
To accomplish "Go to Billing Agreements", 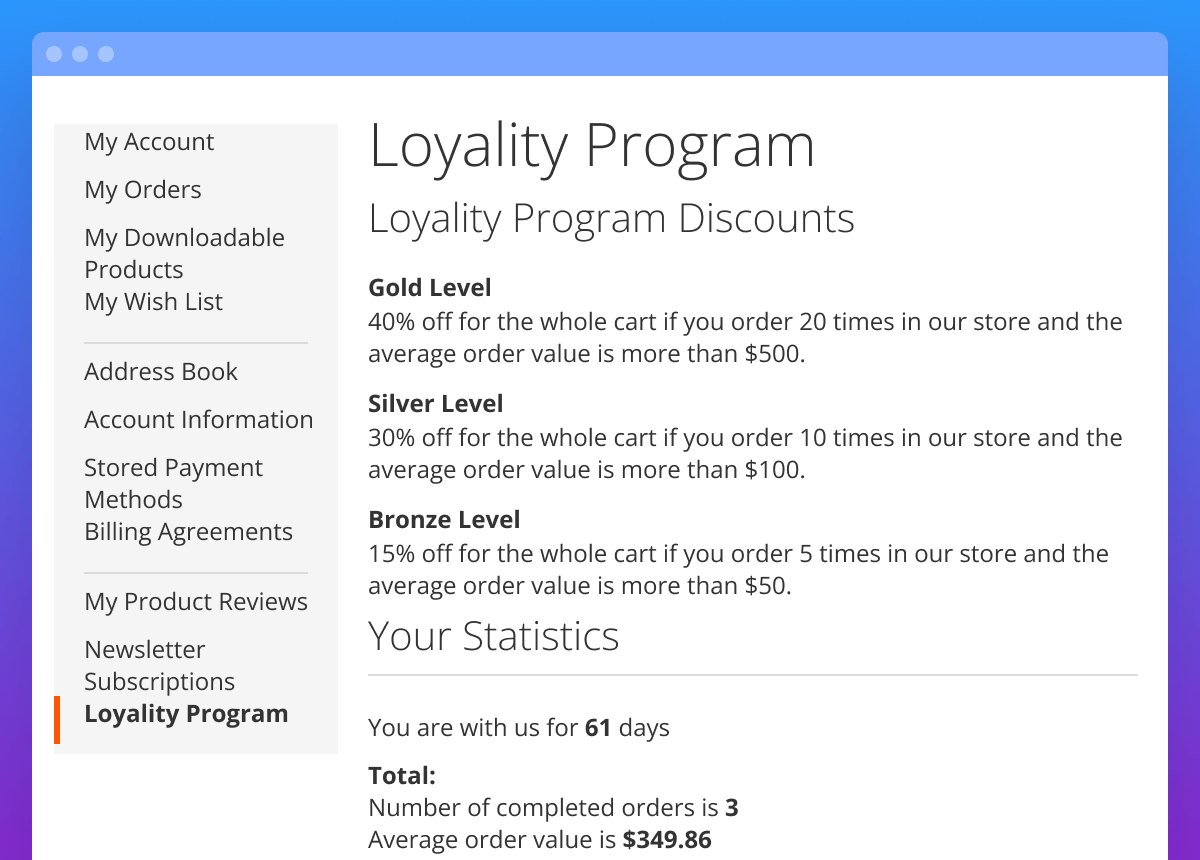I will coord(188,532).
